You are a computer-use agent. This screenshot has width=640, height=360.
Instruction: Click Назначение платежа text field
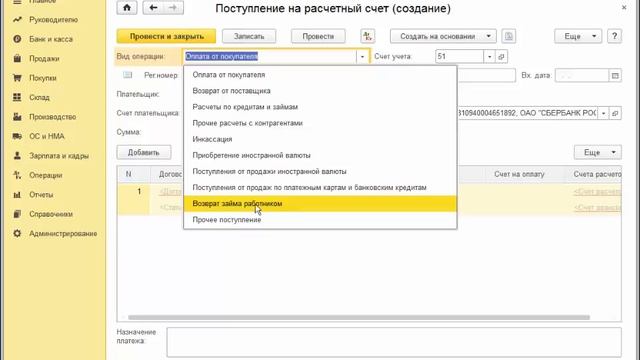click(394, 342)
